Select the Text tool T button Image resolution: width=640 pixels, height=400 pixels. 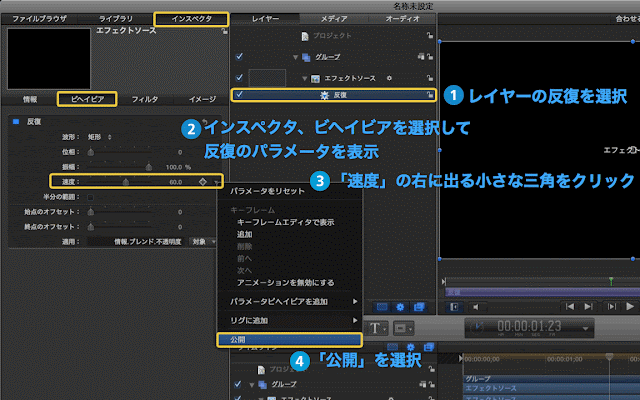(x=377, y=328)
